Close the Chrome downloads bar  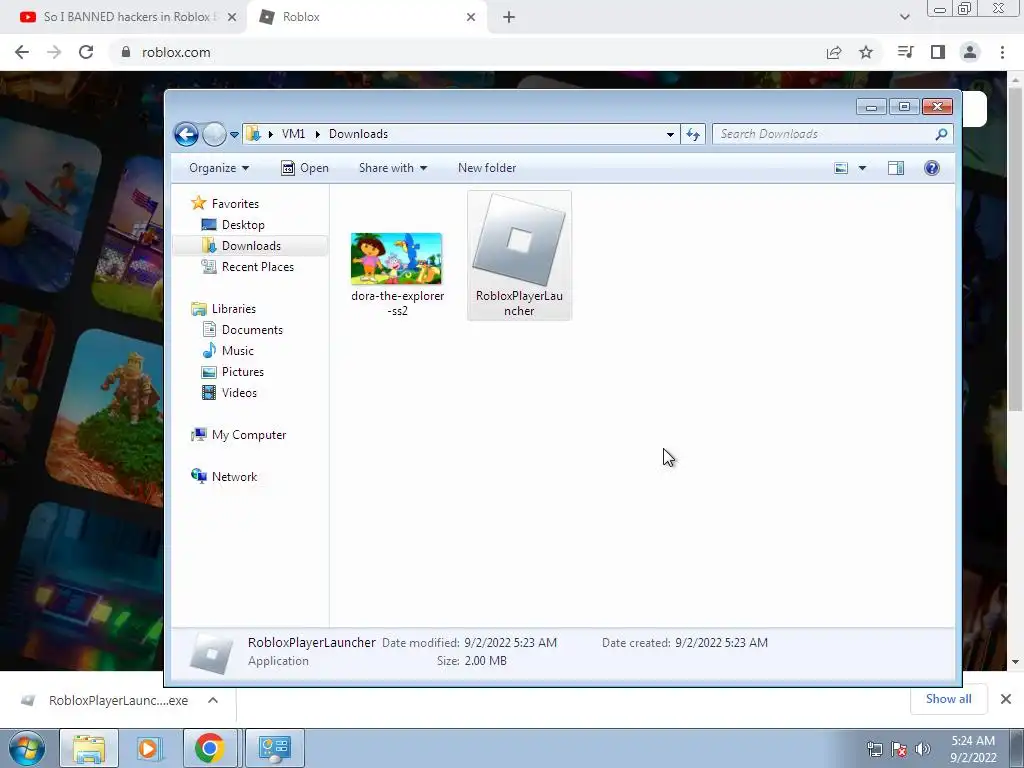[1006, 699]
